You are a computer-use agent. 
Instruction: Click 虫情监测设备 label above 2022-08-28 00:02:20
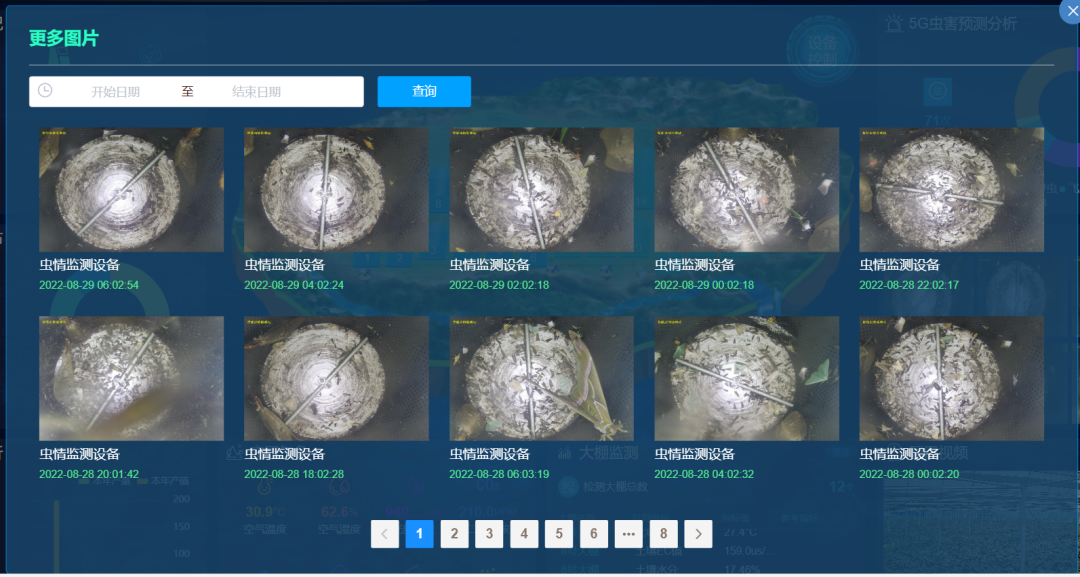900,454
